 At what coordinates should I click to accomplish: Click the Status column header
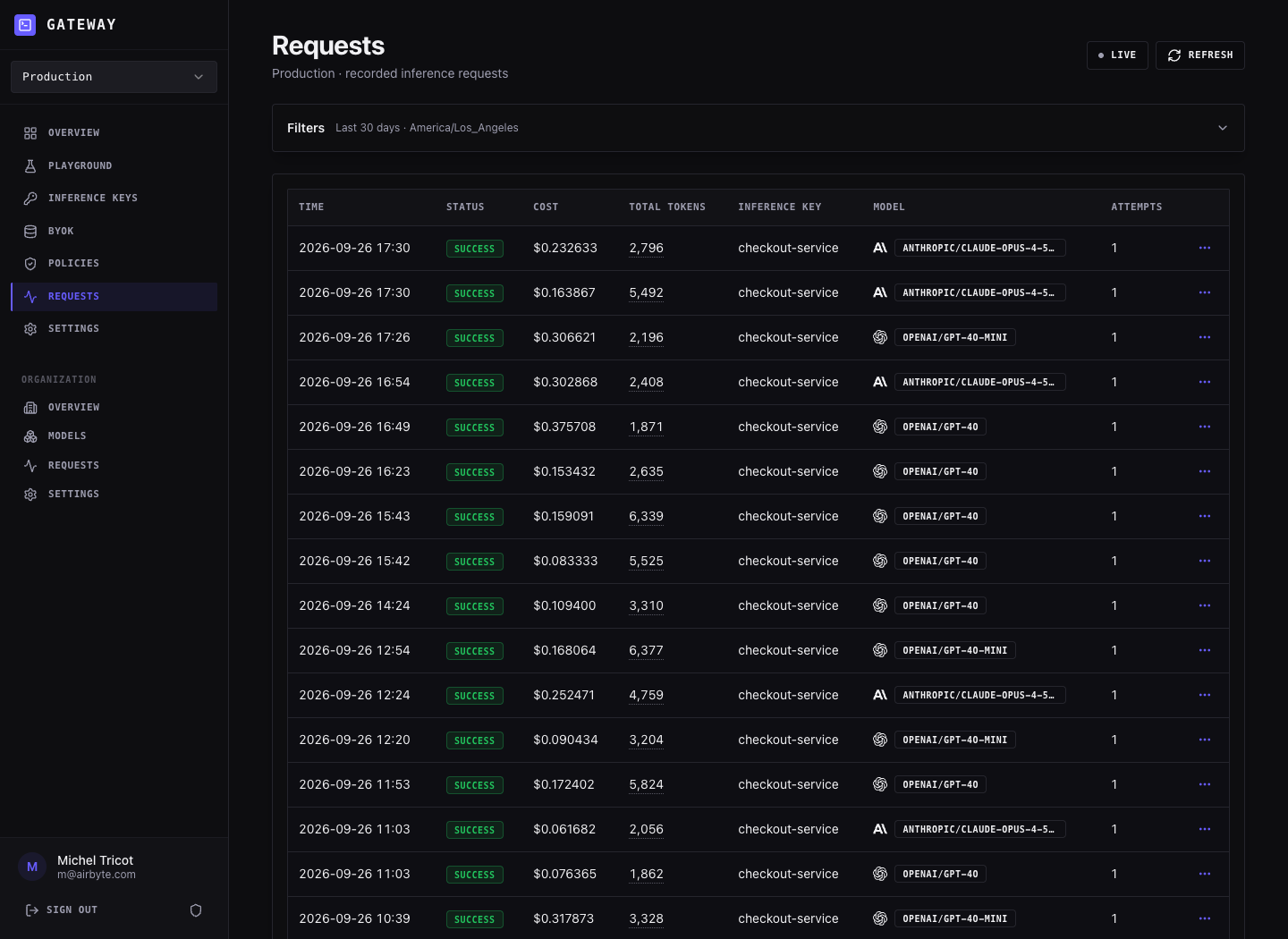pos(465,207)
